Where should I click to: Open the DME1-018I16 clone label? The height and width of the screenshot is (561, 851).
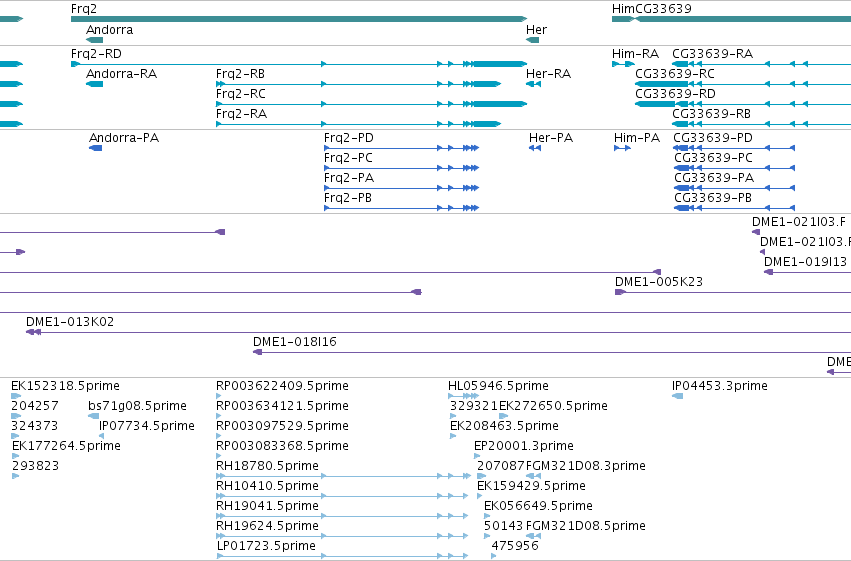tap(295, 342)
